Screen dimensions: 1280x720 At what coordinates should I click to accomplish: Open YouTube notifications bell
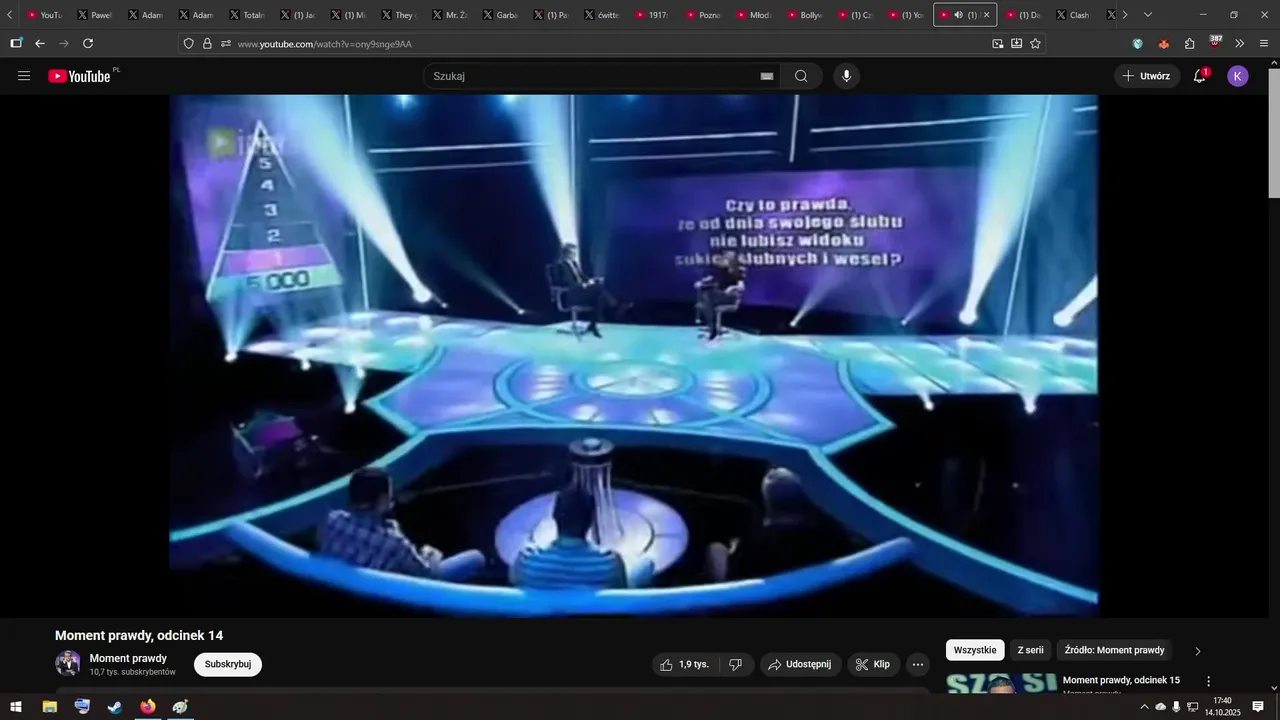coord(1200,76)
